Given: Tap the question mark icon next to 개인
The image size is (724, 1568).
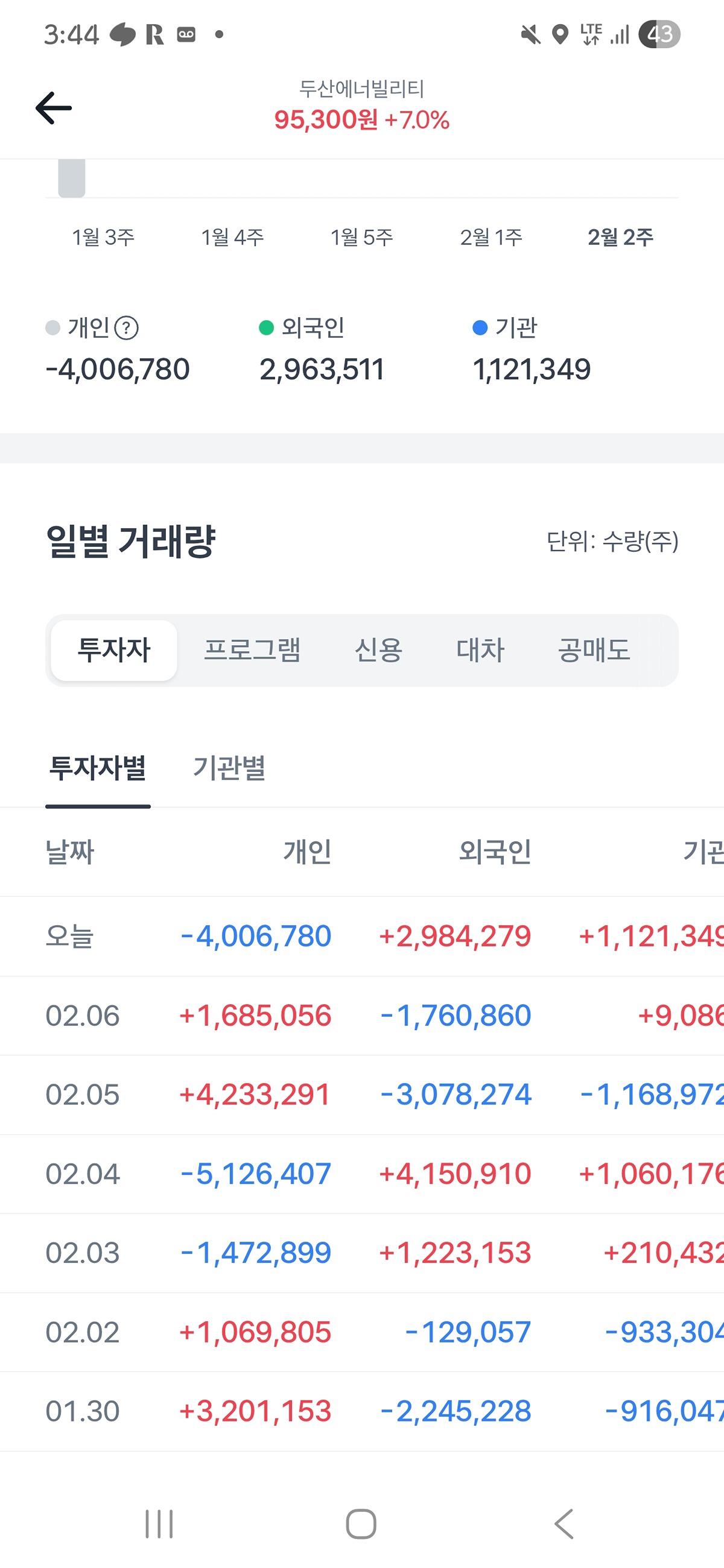Looking at the screenshot, I should (x=127, y=328).
